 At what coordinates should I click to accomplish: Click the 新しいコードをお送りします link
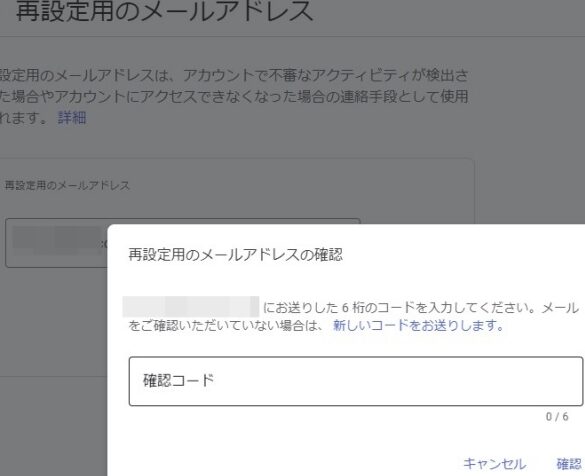[418, 325]
